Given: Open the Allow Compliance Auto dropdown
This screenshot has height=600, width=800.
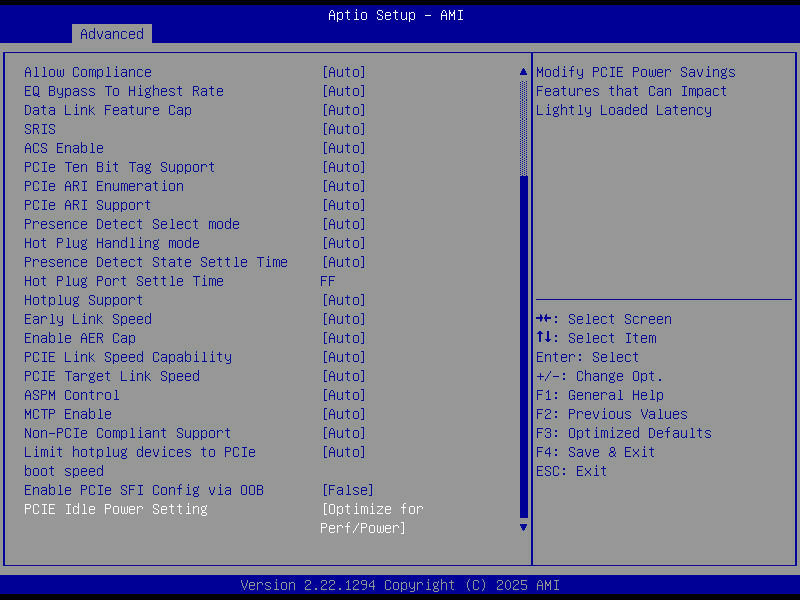Looking at the screenshot, I should tap(344, 71).
